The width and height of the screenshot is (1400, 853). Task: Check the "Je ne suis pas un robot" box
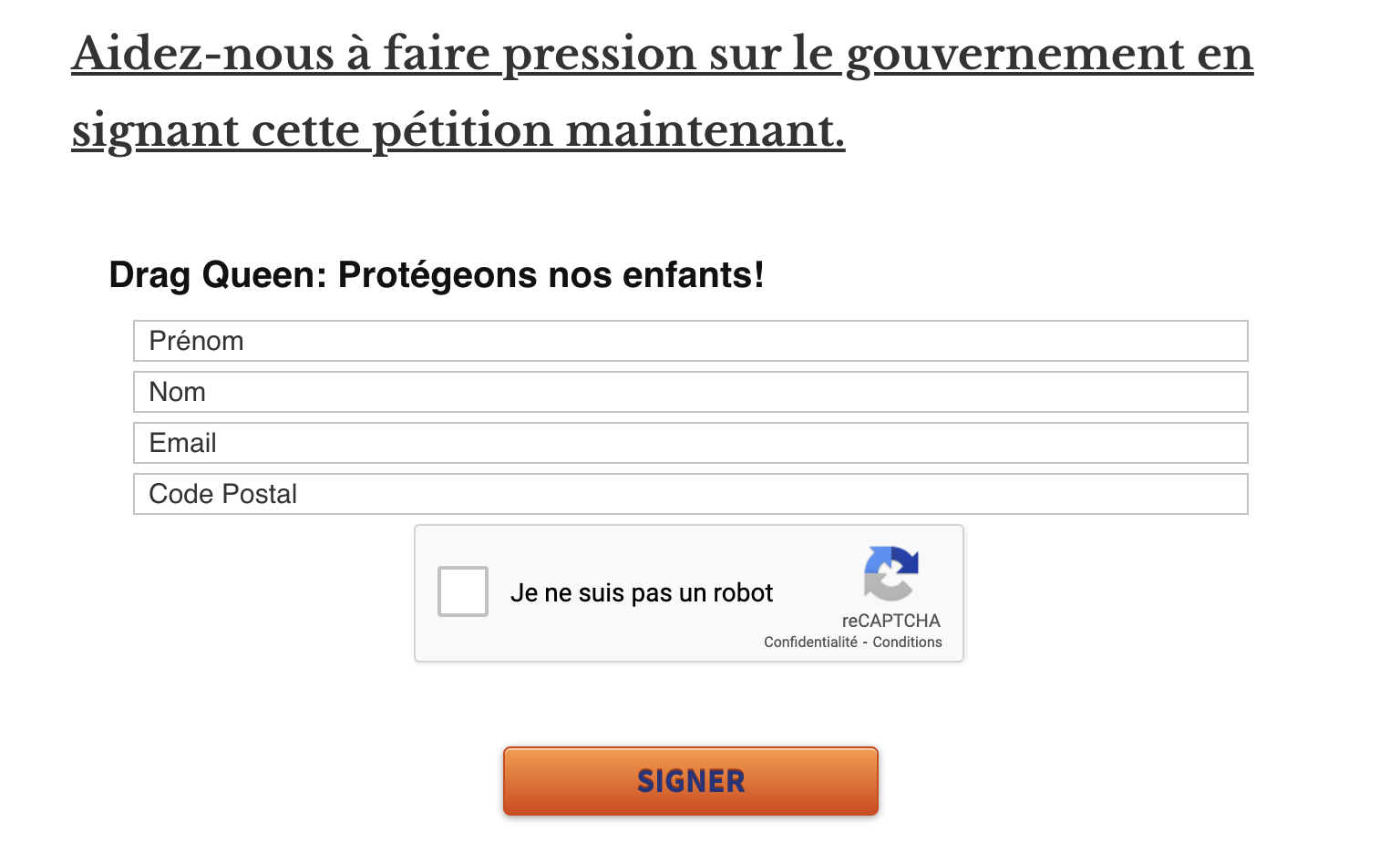point(463,591)
